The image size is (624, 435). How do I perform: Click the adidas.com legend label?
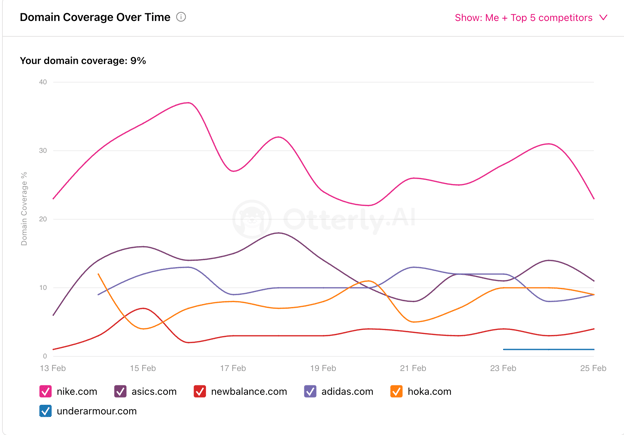point(348,392)
